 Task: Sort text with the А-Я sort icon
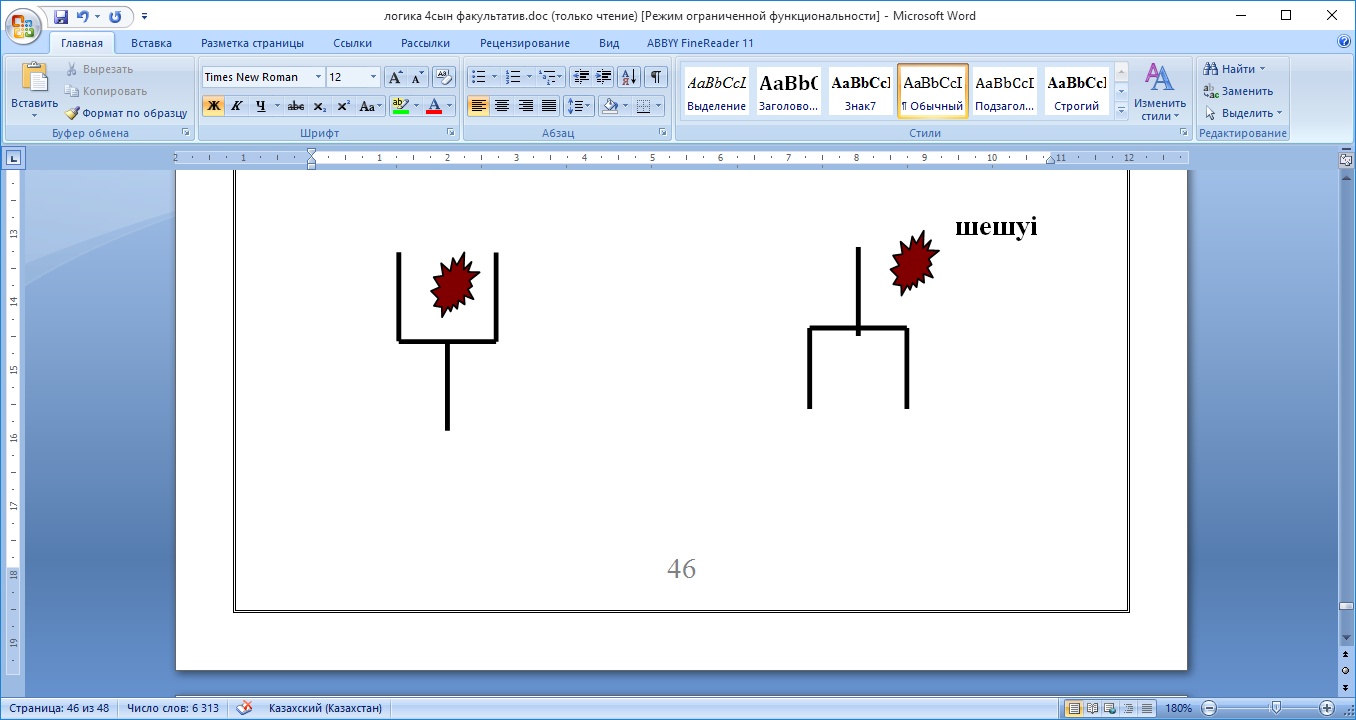(x=629, y=77)
